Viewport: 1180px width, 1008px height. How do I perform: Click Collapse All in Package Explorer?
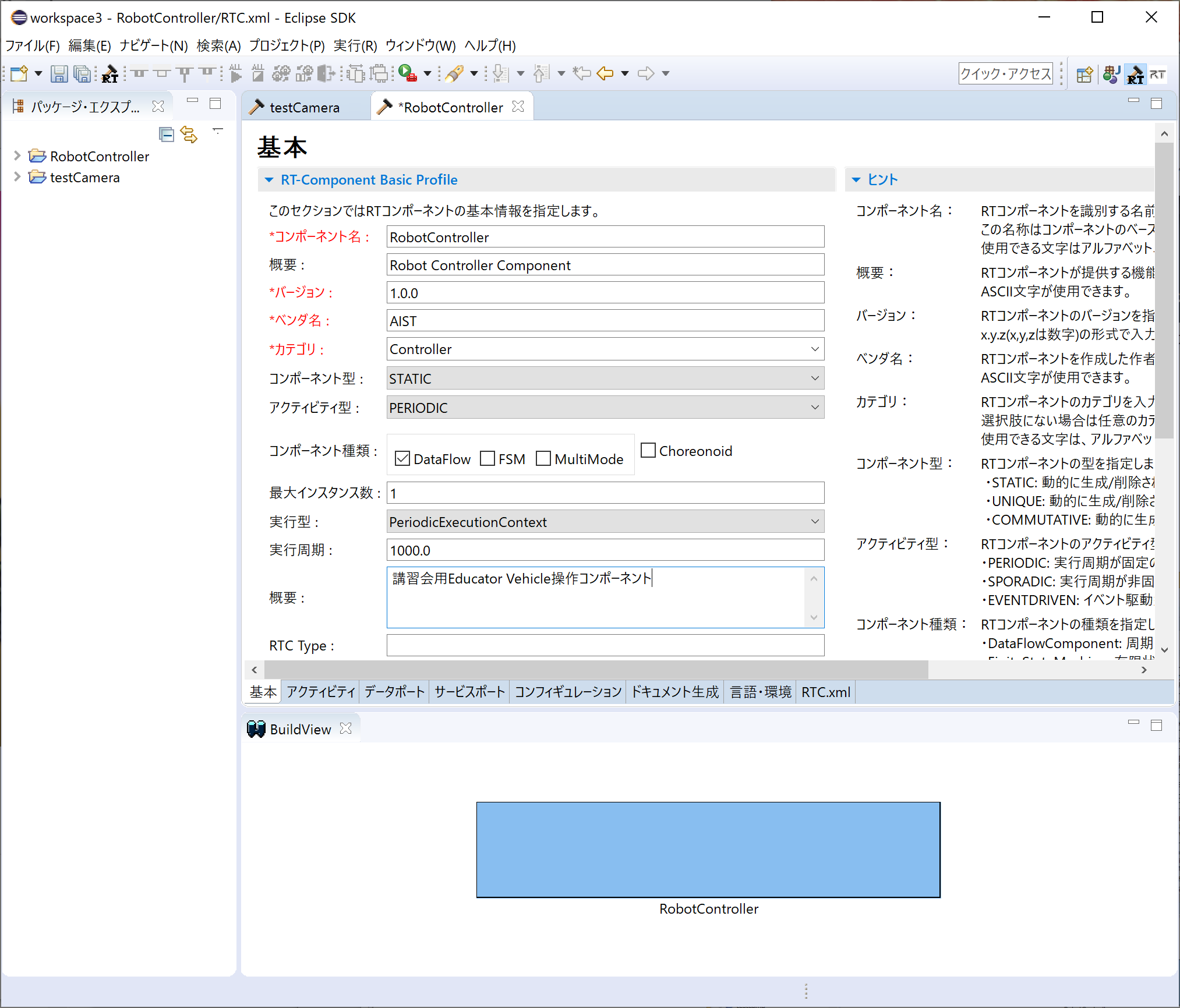(x=167, y=135)
